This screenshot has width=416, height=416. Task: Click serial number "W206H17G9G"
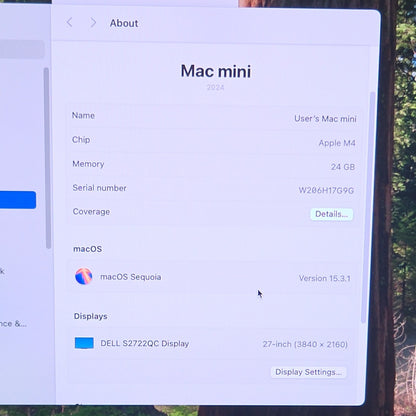pyautogui.click(x=326, y=190)
